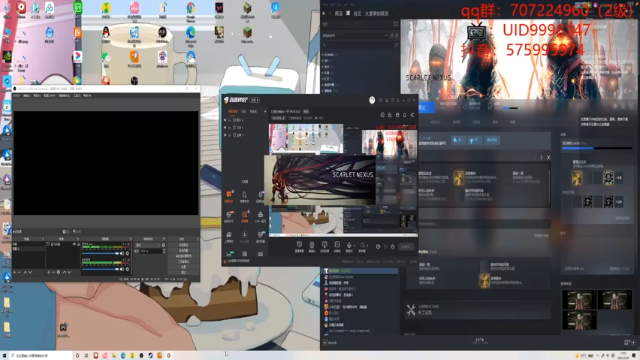Open user avatar in streaming companion title bar
This screenshot has height=360, width=640.
tap(372, 100)
